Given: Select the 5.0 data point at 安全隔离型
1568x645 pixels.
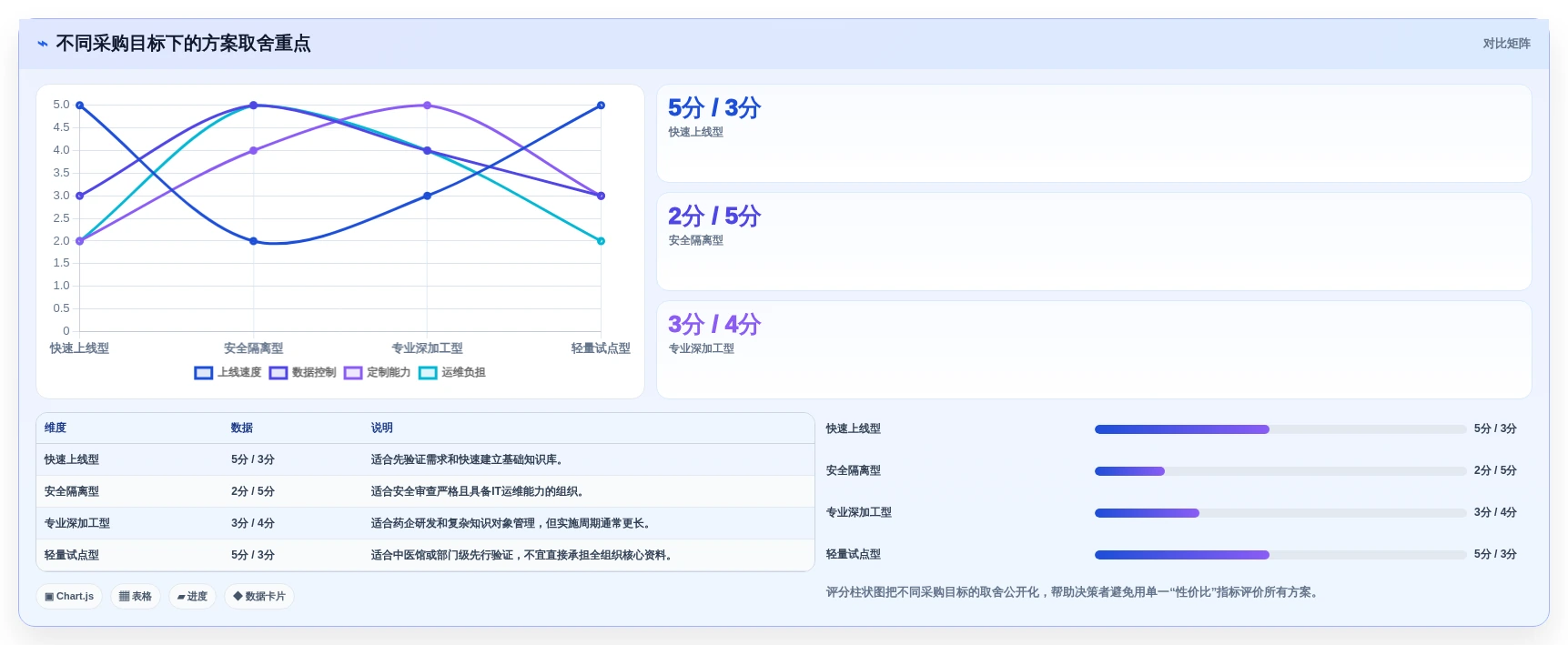Looking at the screenshot, I should coord(254,106).
